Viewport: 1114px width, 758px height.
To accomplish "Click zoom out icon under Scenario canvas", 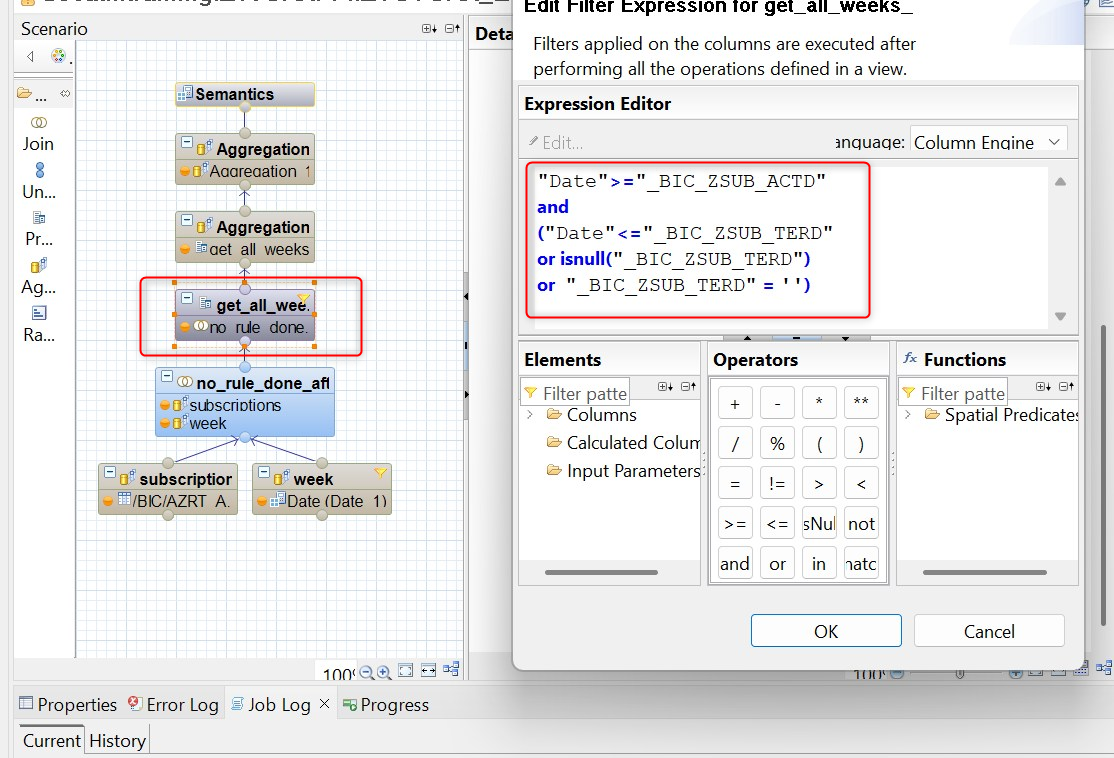I will (x=367, y=672).
